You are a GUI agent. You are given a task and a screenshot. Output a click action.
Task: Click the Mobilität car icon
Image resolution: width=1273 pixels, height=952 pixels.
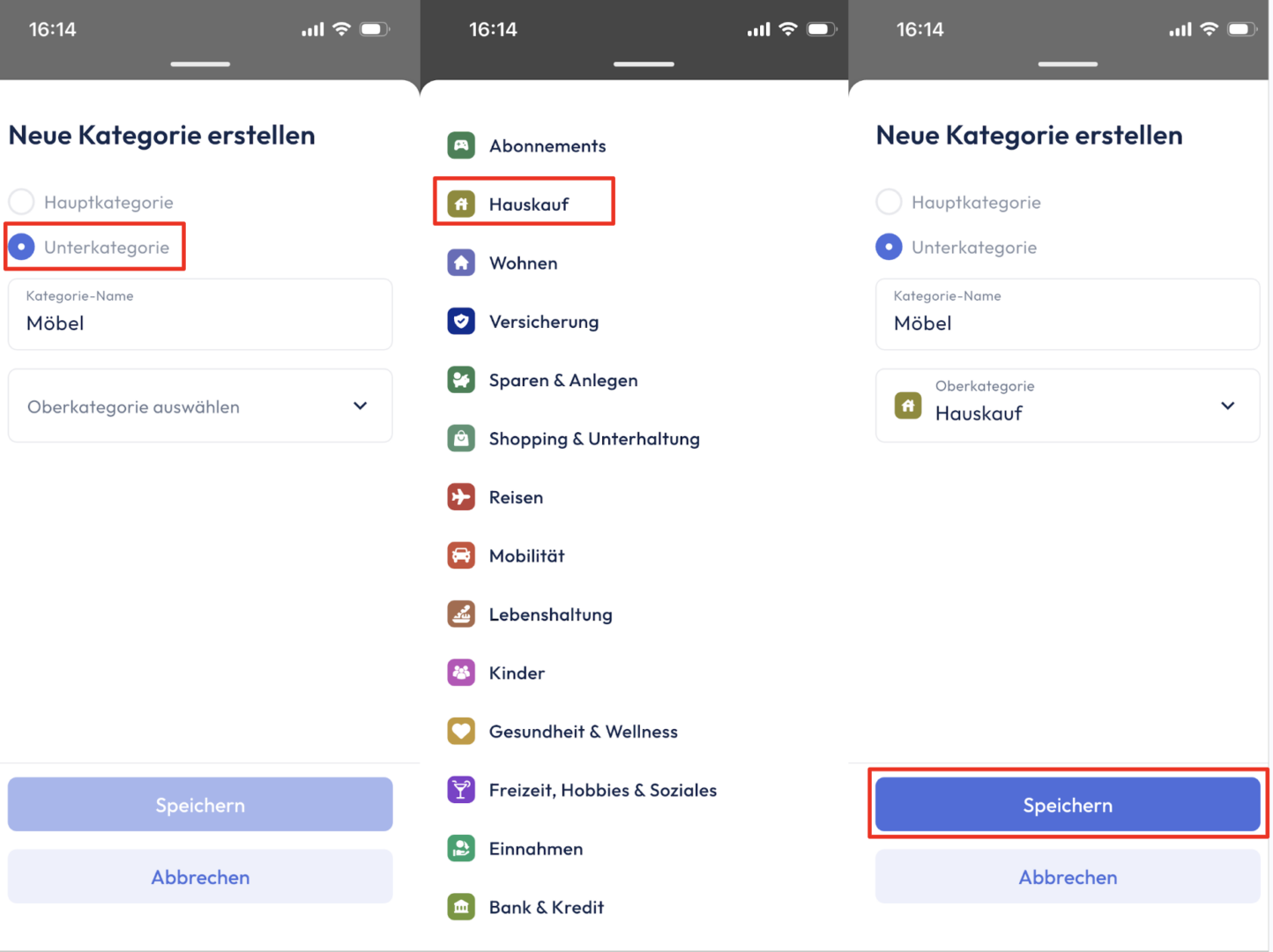pos(461,555)
